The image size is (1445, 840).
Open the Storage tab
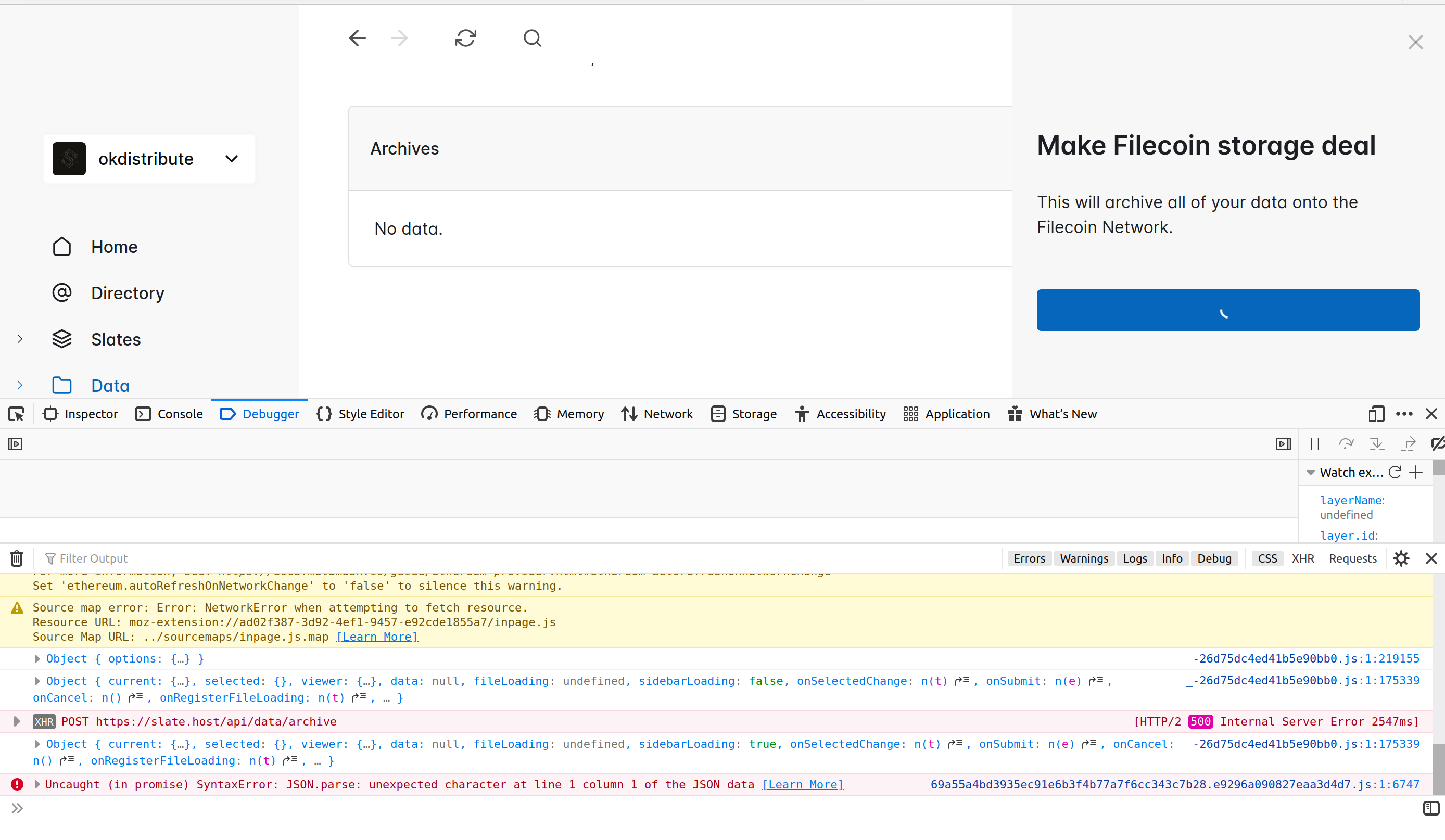coord(744,414)
